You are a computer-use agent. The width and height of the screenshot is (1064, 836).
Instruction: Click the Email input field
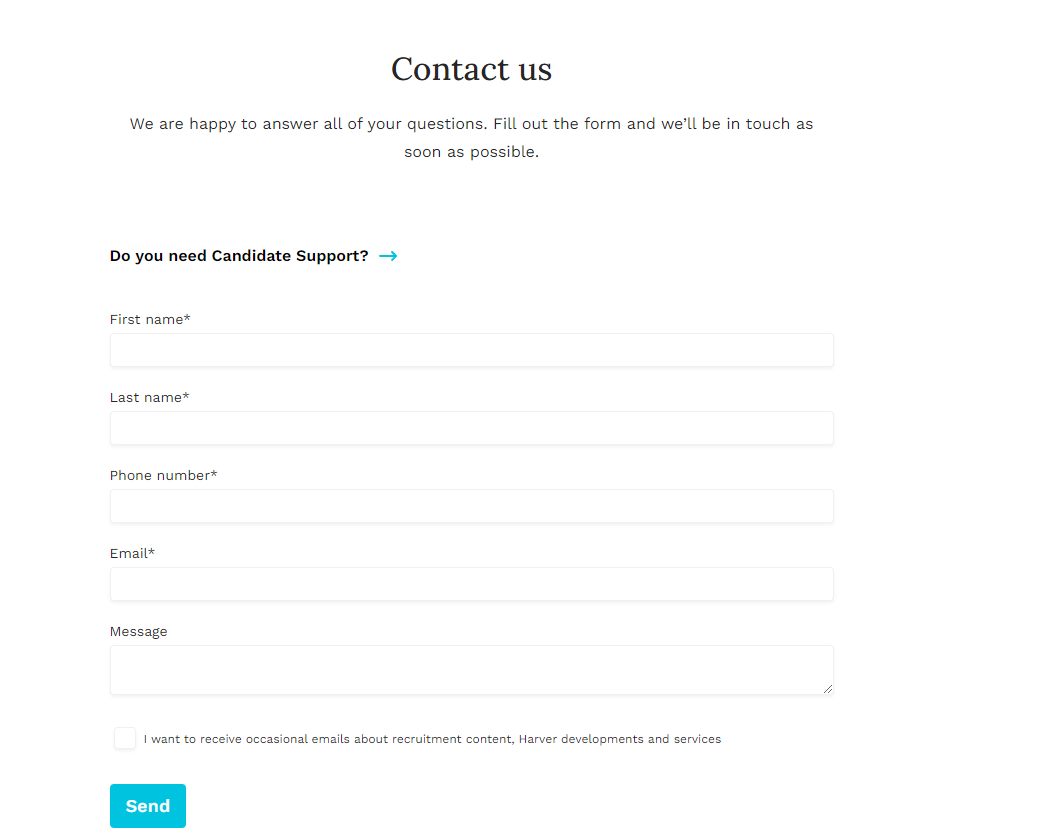click(x=471, y=584)
